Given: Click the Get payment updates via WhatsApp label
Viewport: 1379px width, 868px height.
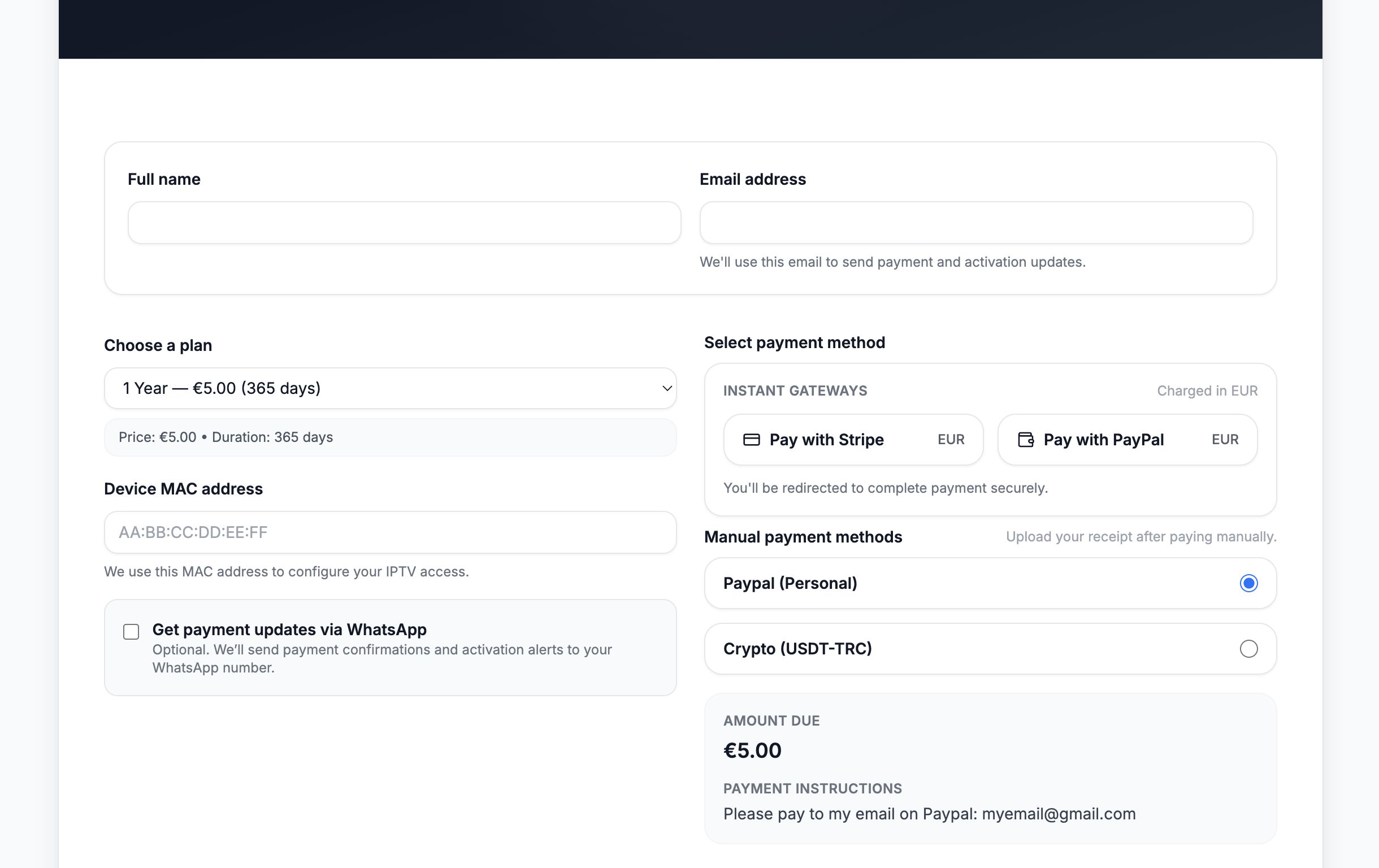Looking at the screenshot, I should point(289,629).
